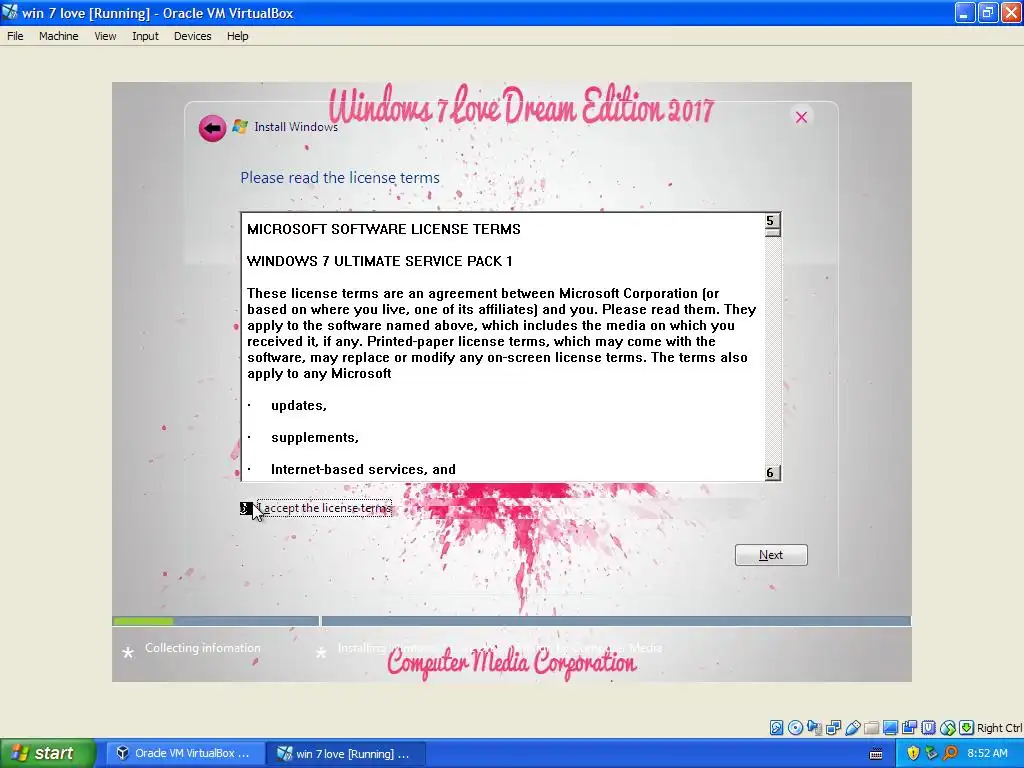The height and width of the screenshot is (768, 1024).
Task: Click license text scrollbar up arrow
Action: tap(773, 222)
